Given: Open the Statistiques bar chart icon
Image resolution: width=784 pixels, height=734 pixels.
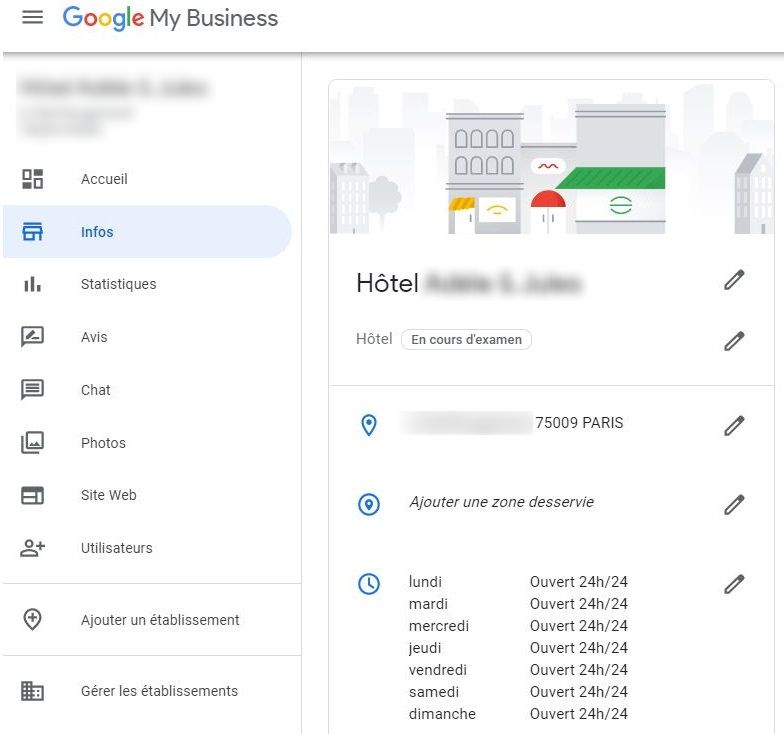Looking at the screenshot, I should 33,285.
